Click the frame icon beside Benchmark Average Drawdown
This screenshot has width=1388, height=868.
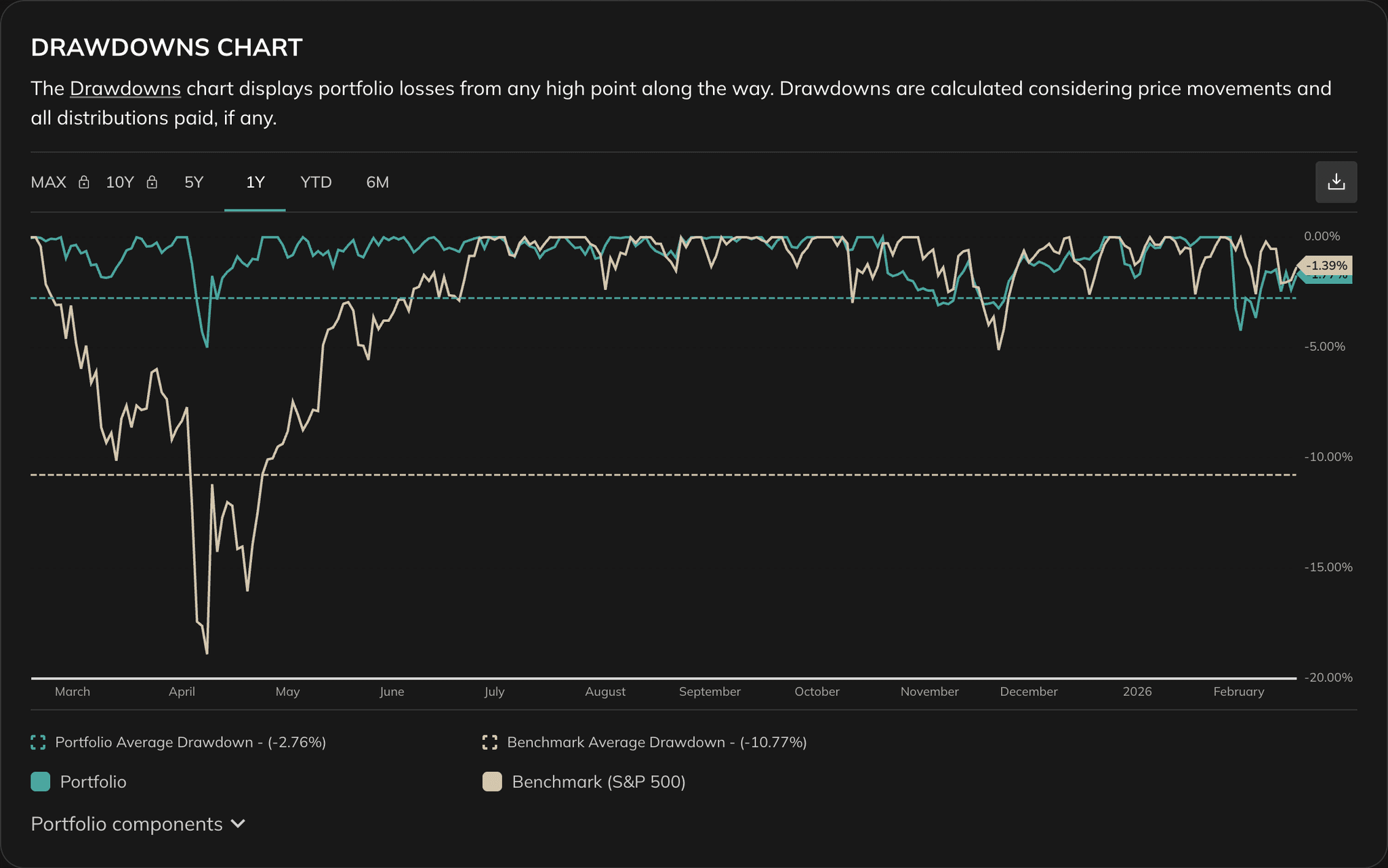[490, 742]
